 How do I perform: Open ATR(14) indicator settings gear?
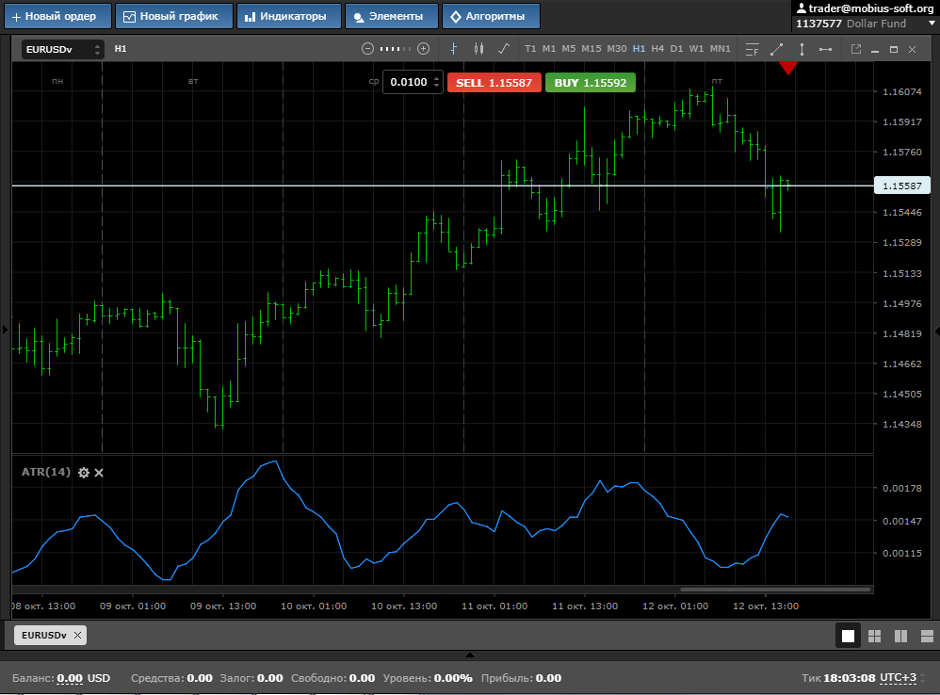pos(83,473)
